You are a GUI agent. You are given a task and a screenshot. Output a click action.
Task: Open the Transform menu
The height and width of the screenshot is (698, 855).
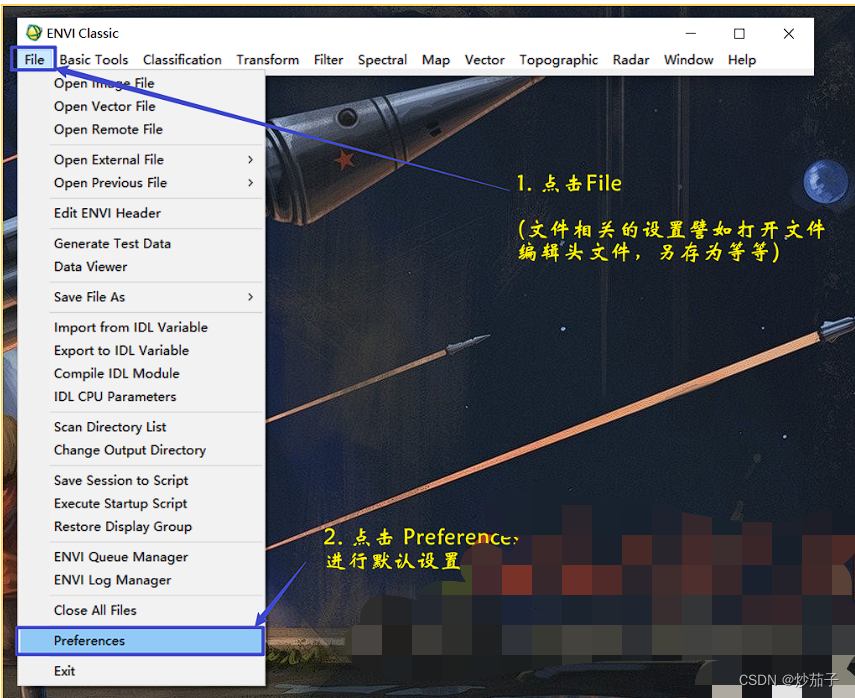[x=268, y=59]
